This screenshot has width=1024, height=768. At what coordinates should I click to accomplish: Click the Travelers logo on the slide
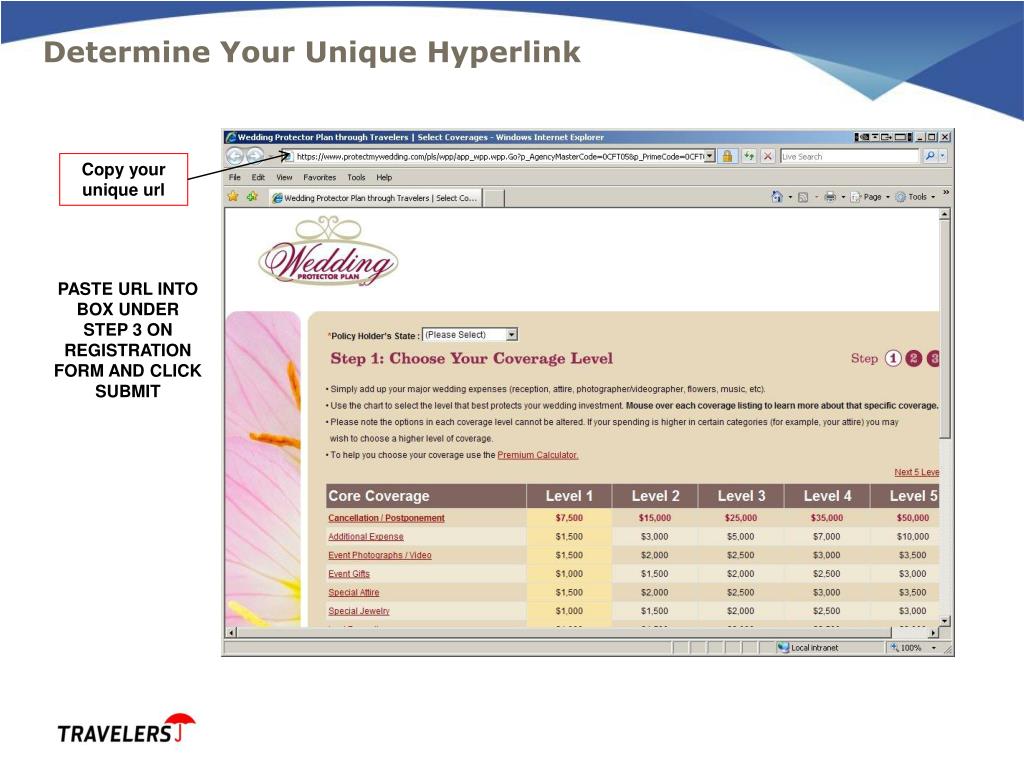point(126,729)
